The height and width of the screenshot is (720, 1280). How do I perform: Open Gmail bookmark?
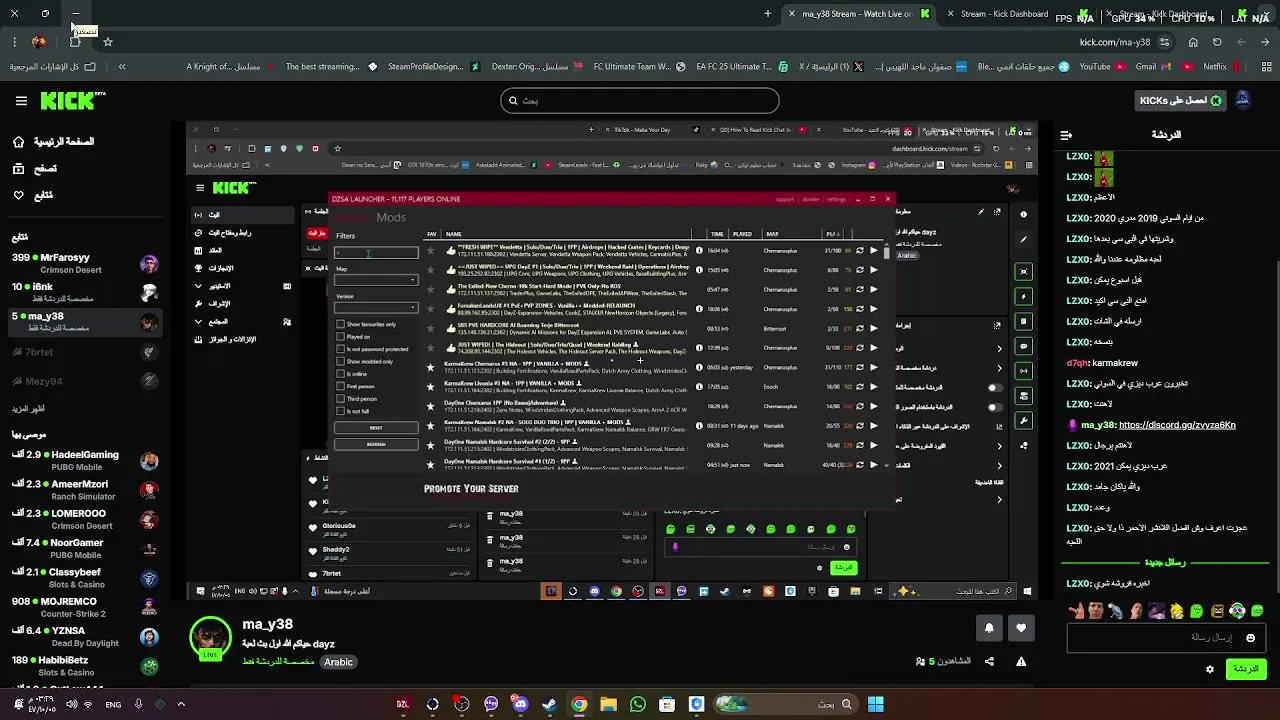tap(1153, 67)
